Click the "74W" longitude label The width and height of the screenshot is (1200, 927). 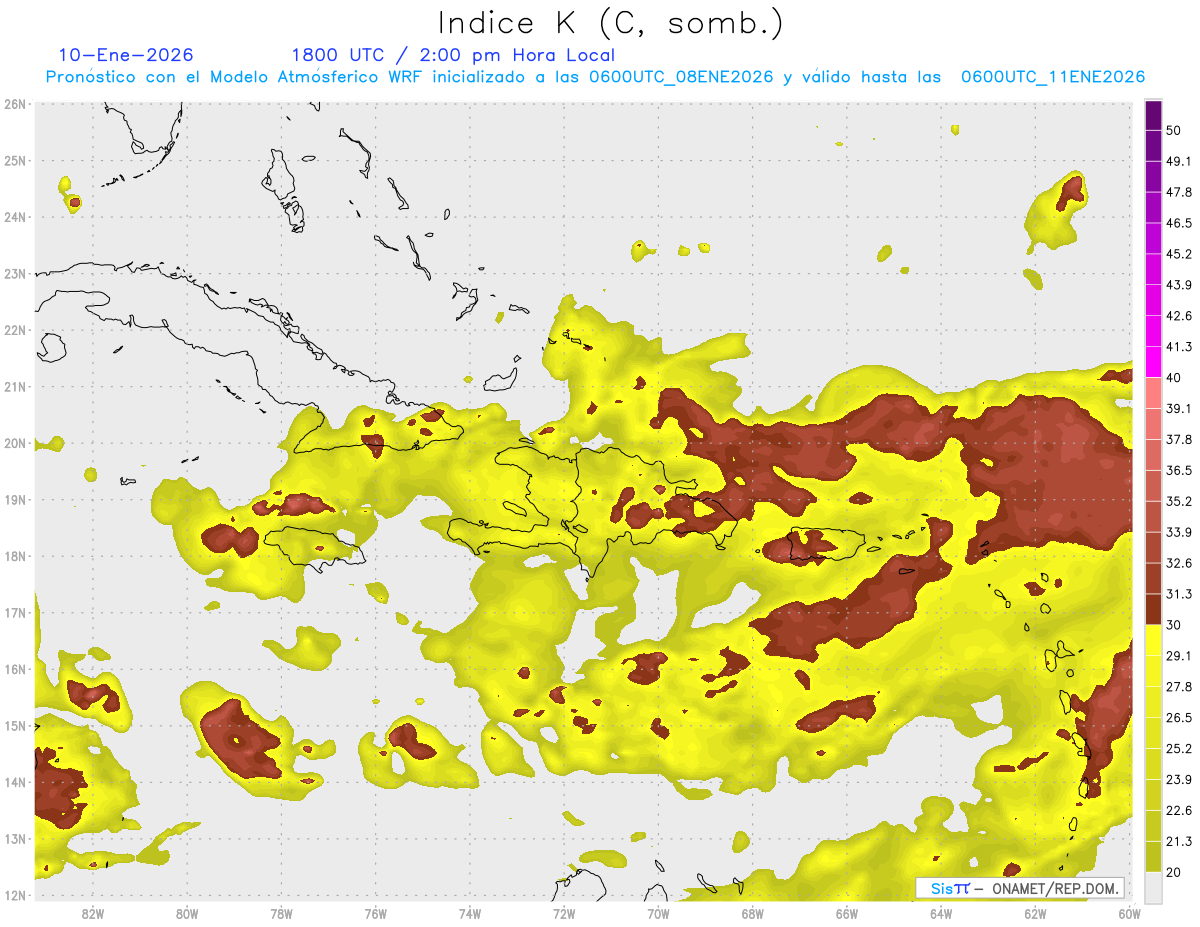coord(469,913)
